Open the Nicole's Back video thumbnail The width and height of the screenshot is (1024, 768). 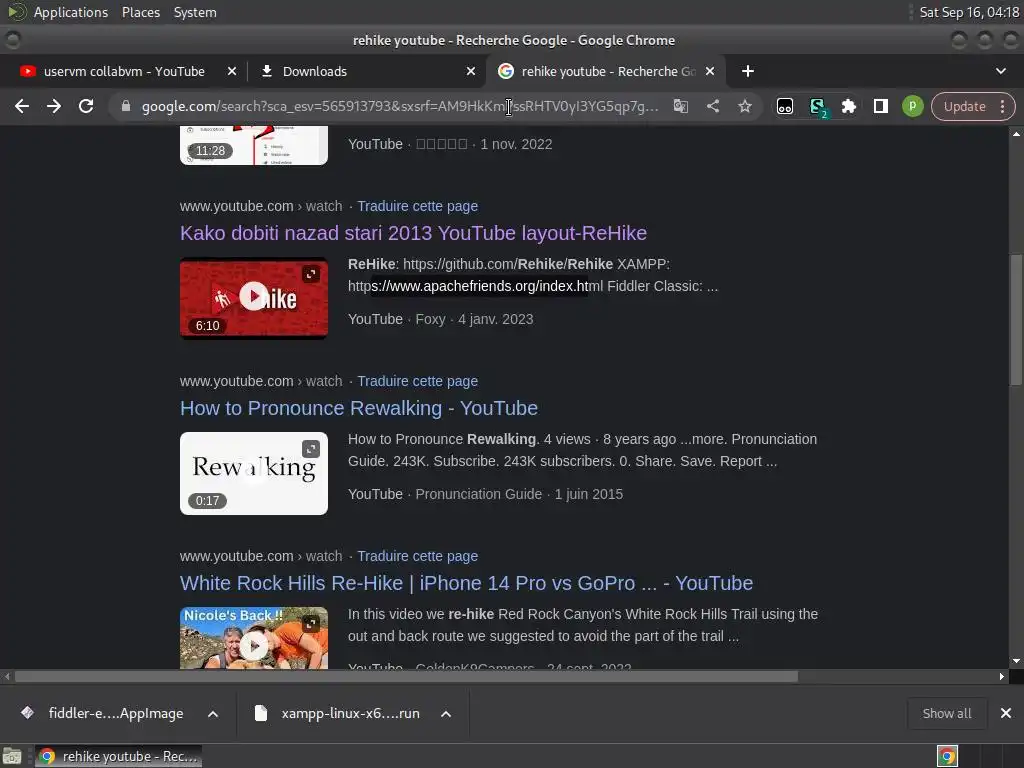click(x=253, y=638)
